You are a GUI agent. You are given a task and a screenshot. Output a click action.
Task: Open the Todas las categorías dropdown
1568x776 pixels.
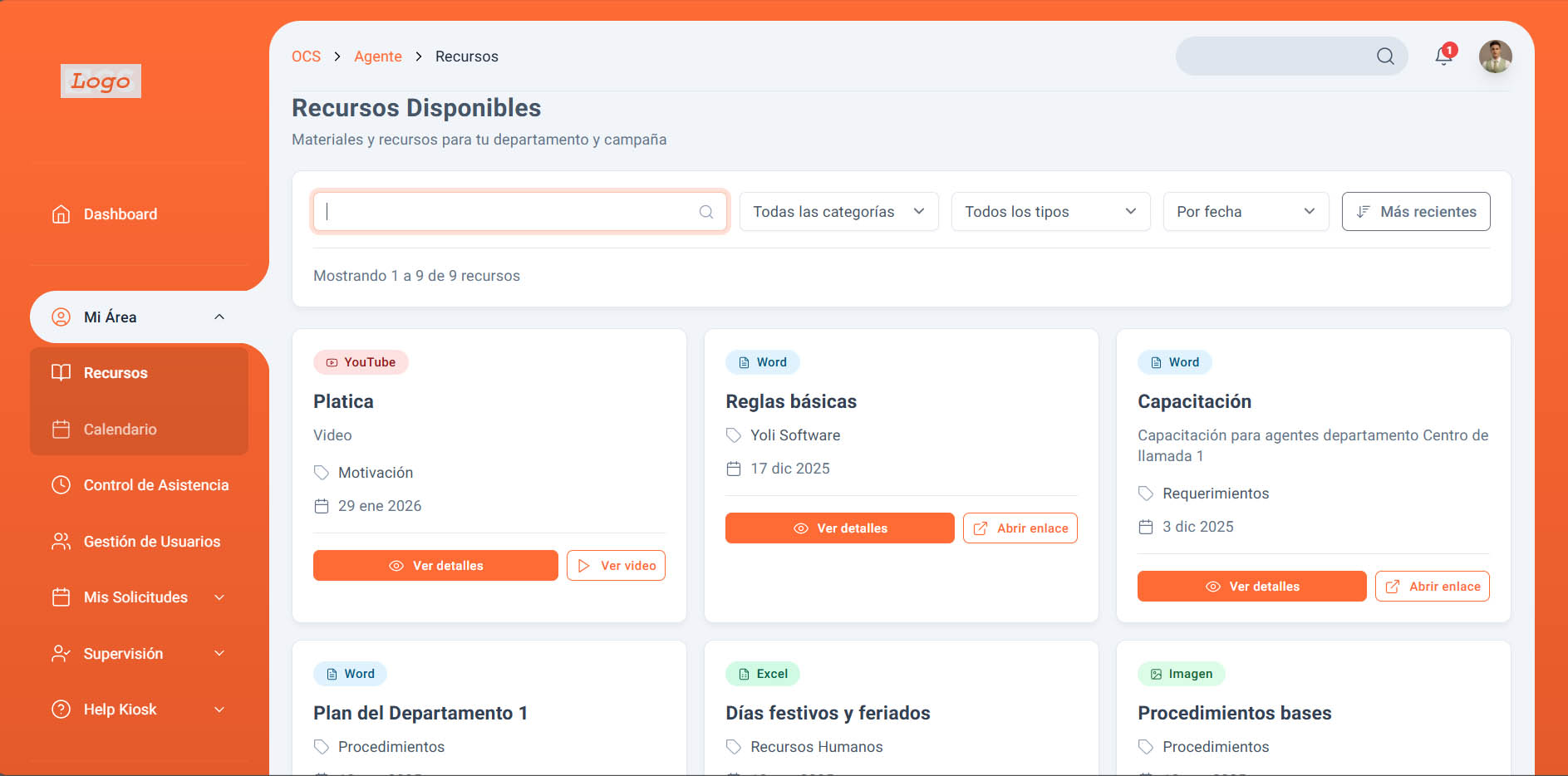(838, 211)
